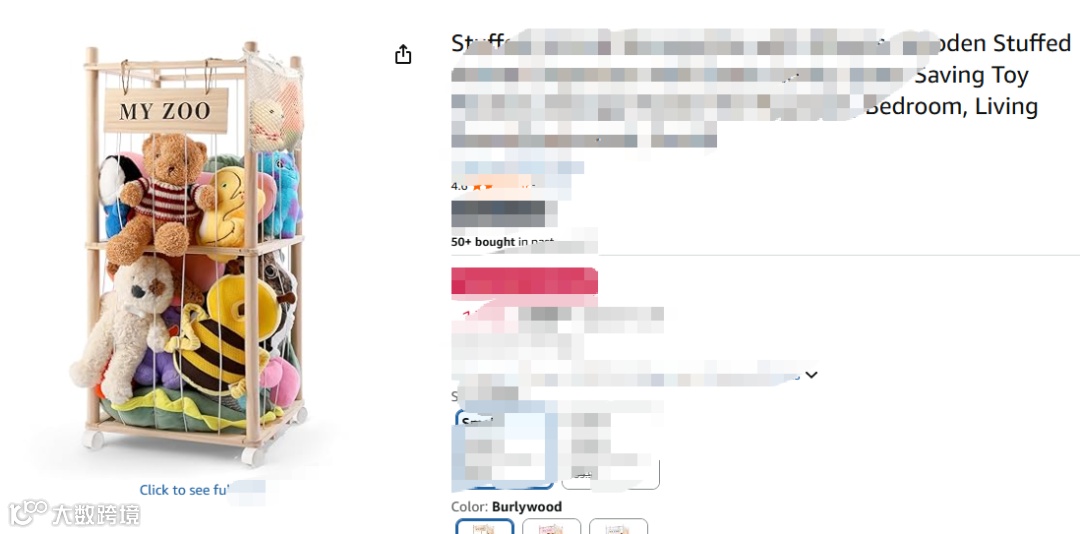Click the '50+ bought' purchase text
The width and height of the screenshot is (1080, 534).
[483, 242]
